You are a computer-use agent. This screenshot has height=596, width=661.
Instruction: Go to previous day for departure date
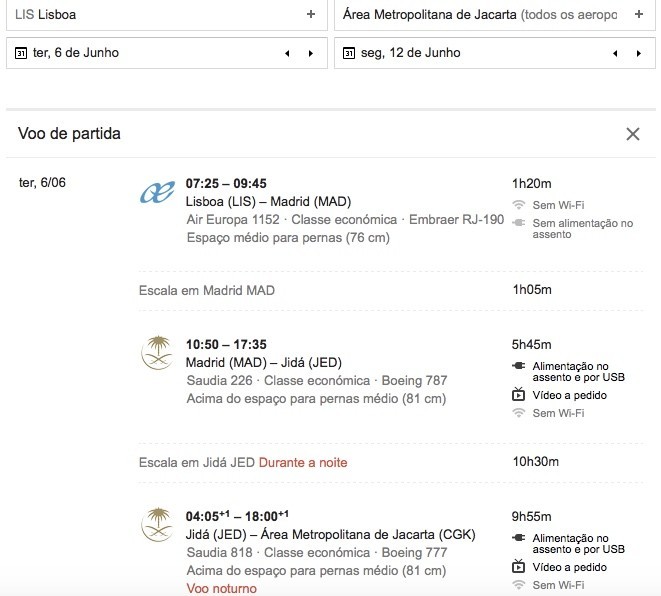[x=288, y=53]
